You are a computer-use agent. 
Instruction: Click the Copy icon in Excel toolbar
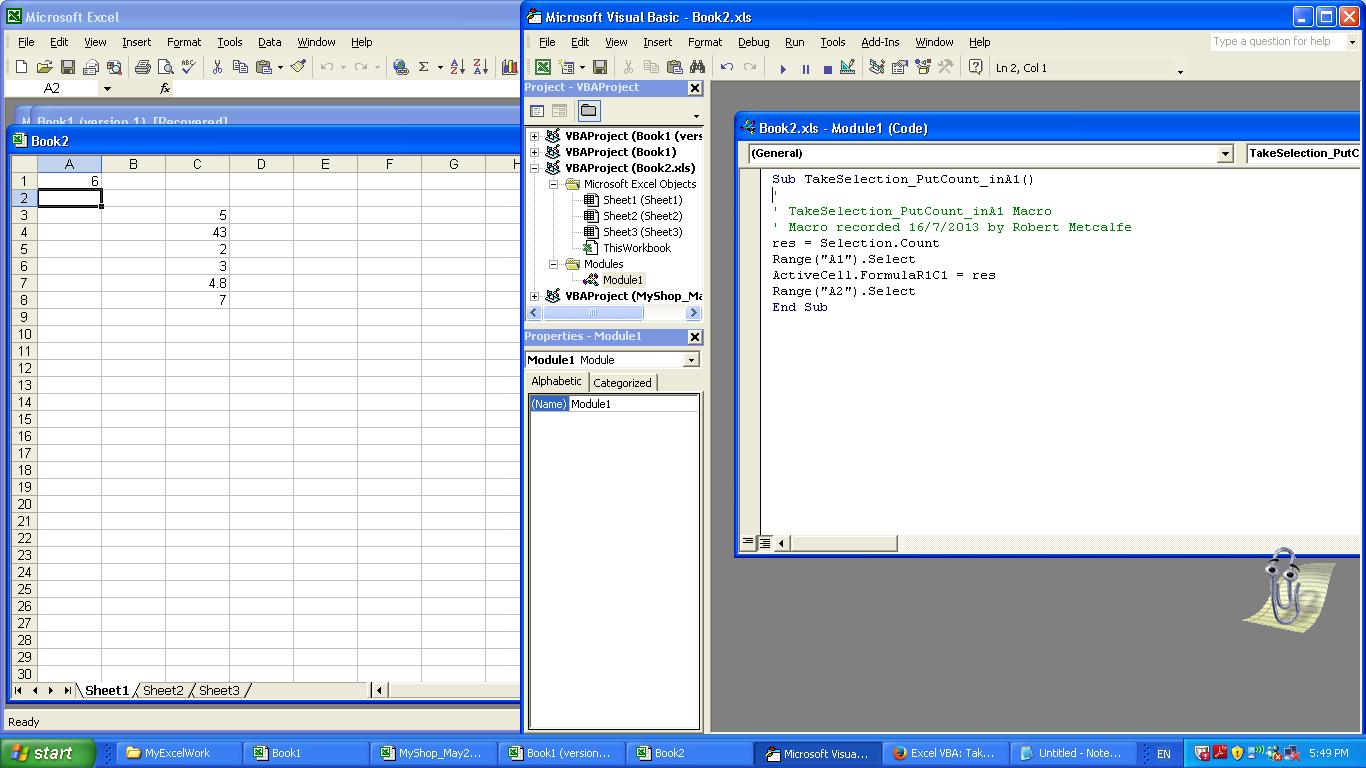point(240,67)
